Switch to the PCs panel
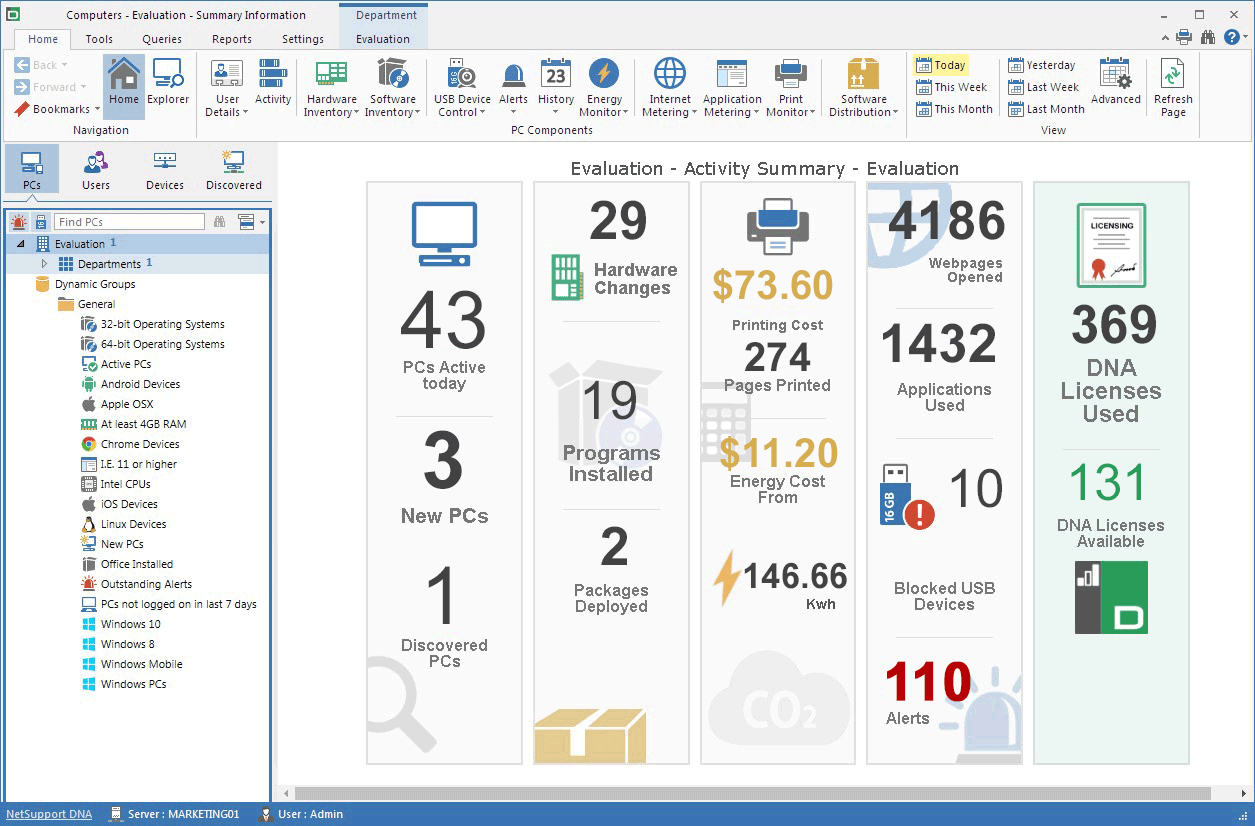This screenshot has width=1255, height=826. tap(32, 169)
